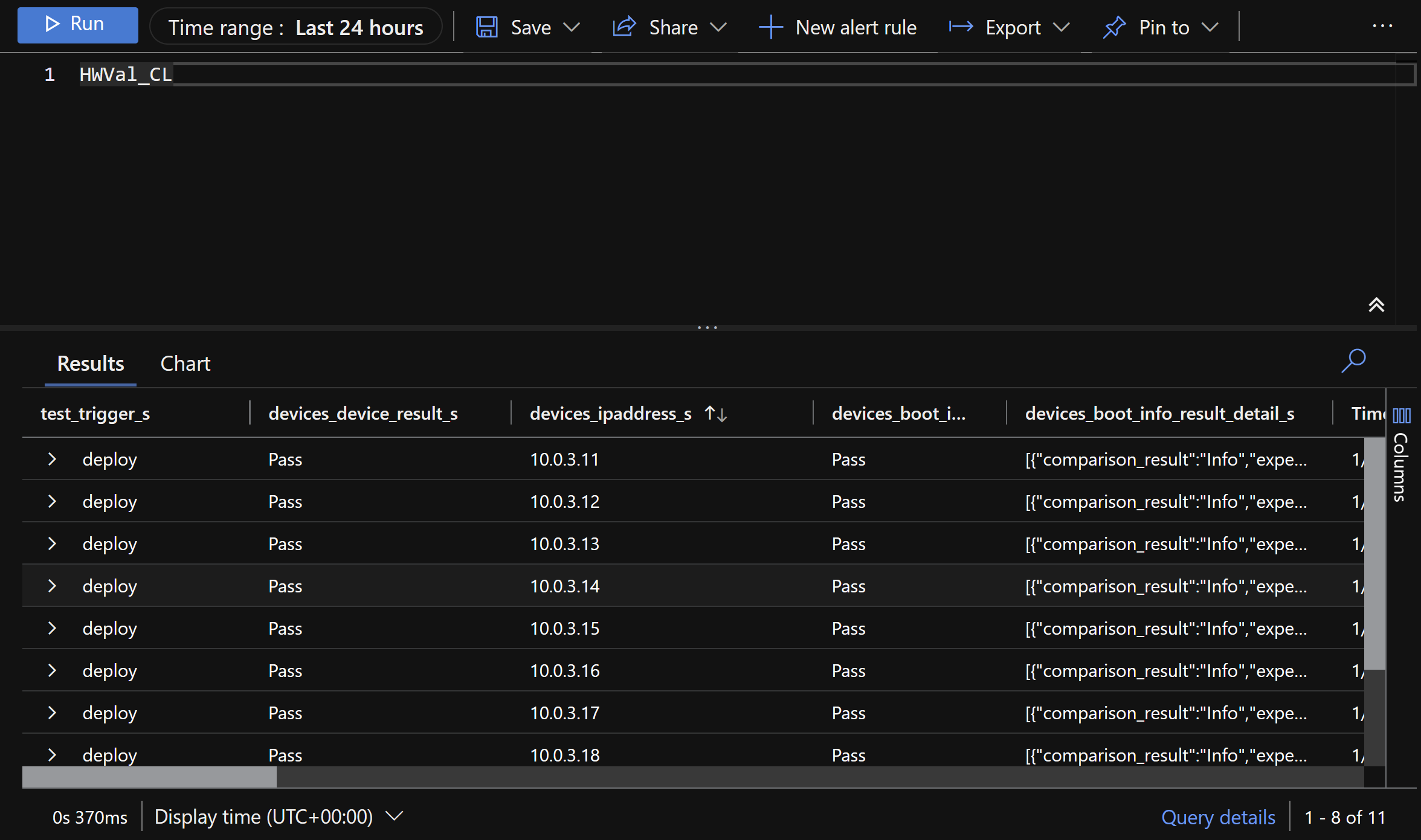Click the device result Pass cell for 10.0.3.13
This screenshot has width=1421, height=840.
point(285,544)
